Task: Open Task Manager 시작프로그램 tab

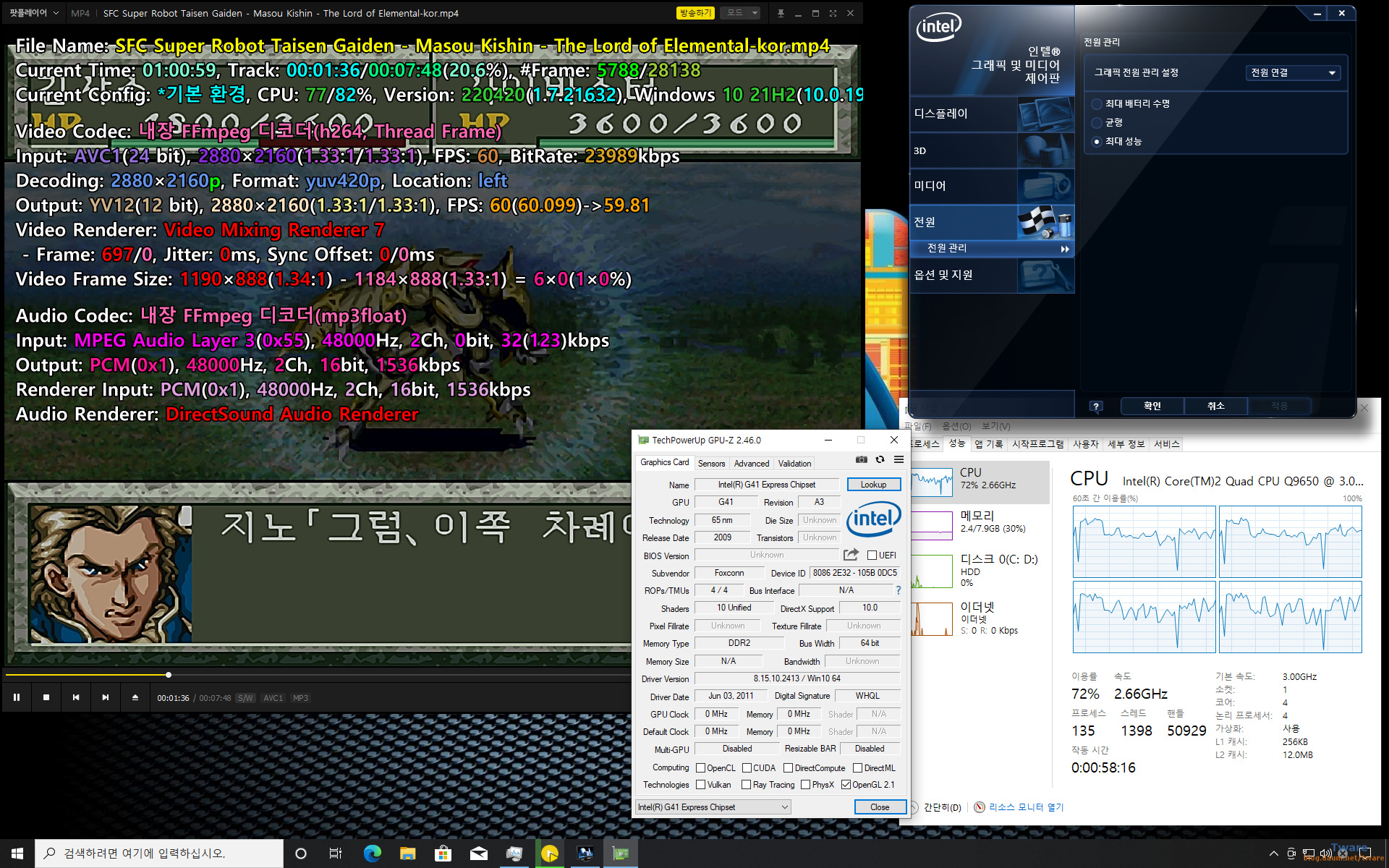Action: pos(1037,444)
